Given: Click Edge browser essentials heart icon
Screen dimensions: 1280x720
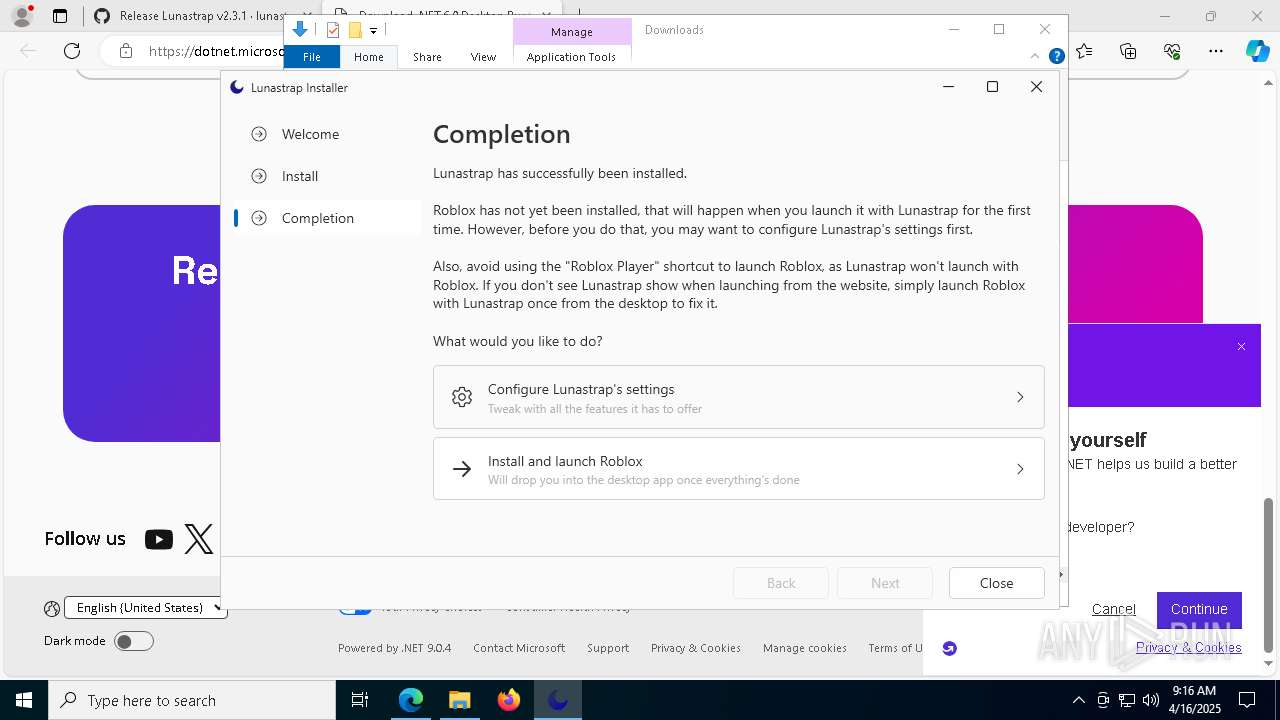Looking at the screenshot, I should [x=1172, y=51].
